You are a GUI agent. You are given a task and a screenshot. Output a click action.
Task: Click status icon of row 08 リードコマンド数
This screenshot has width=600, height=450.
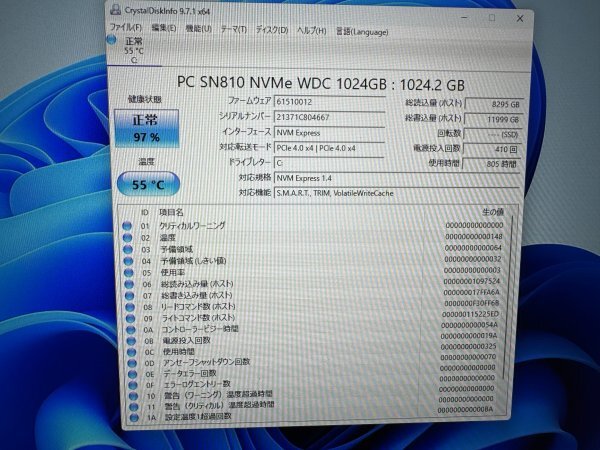click(x=130, y=307)
